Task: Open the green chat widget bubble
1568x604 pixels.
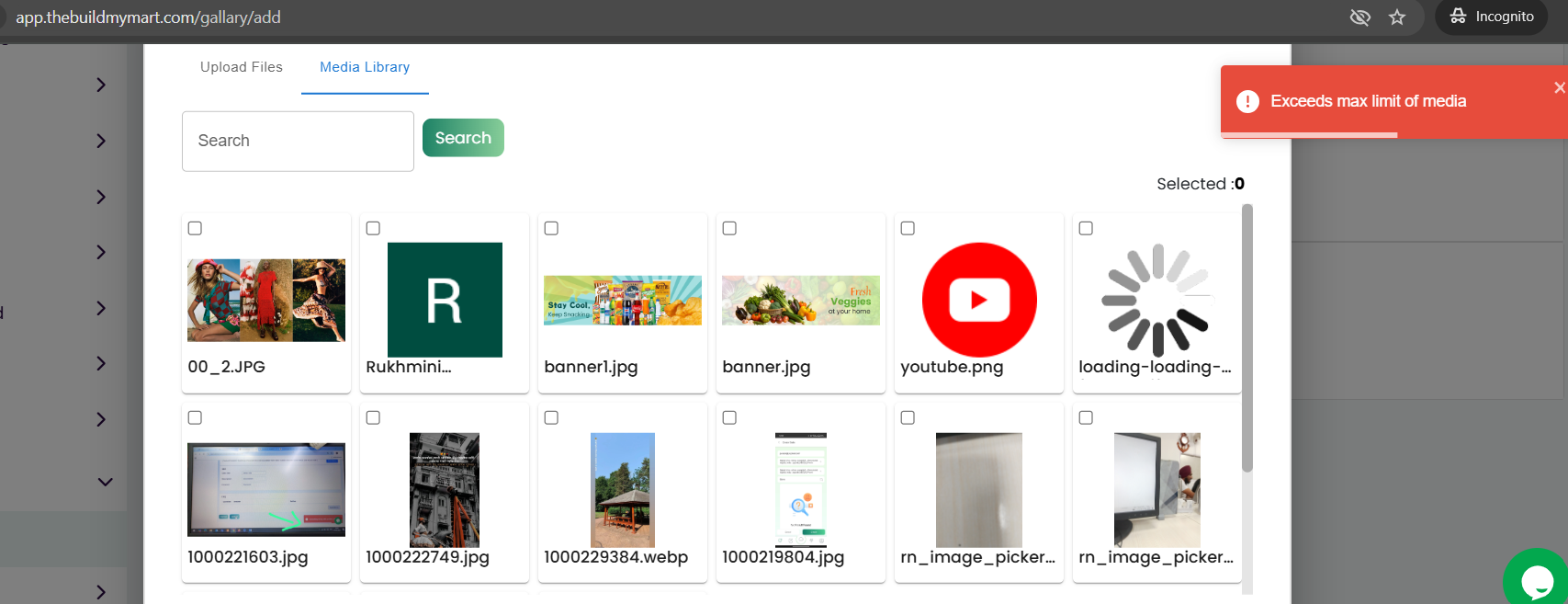Action: (1537, 579)
